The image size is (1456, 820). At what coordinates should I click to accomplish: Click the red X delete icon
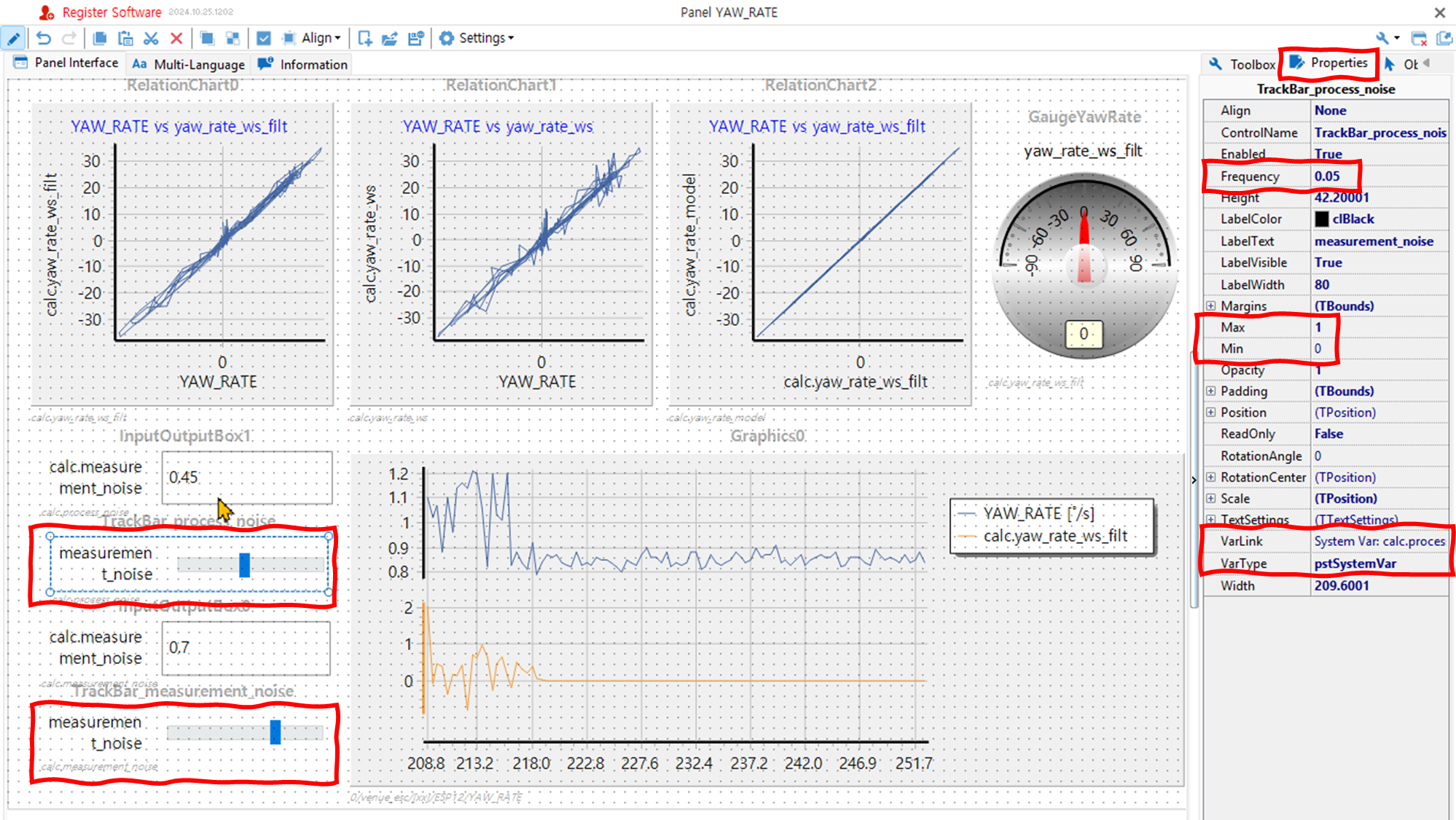click(176, 38)
